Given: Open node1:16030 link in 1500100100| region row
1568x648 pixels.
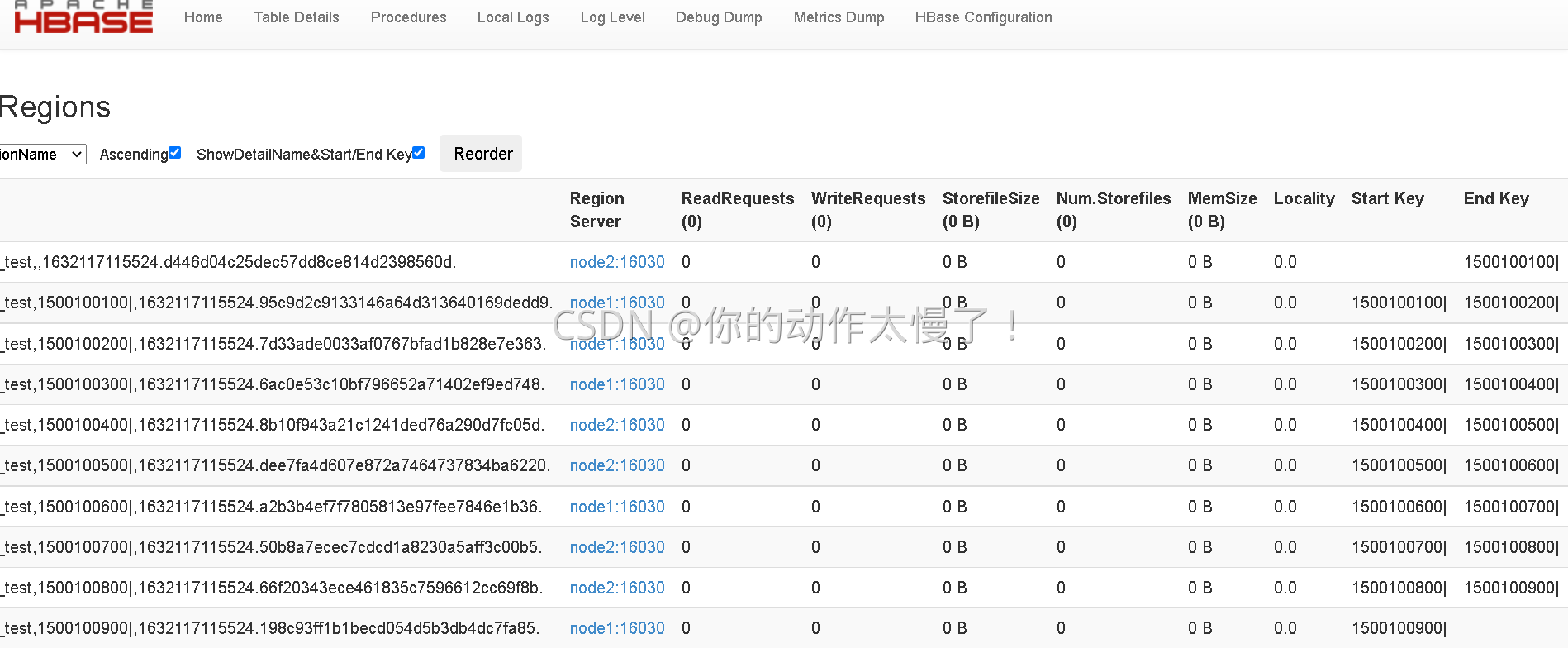Looking at the screenshot, I should pos(617,303).
